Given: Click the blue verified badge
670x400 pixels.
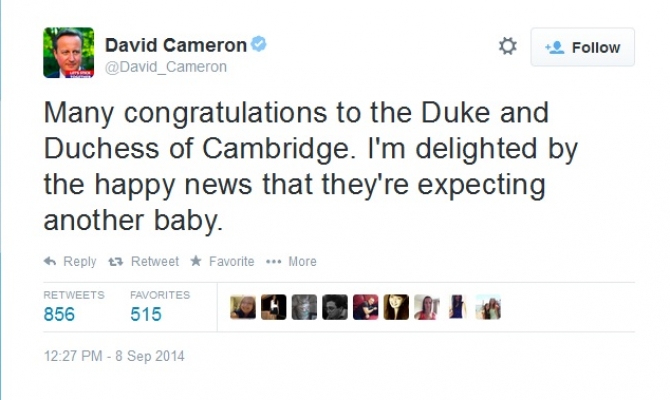Looking at the screenshot, I should (259, 45).
